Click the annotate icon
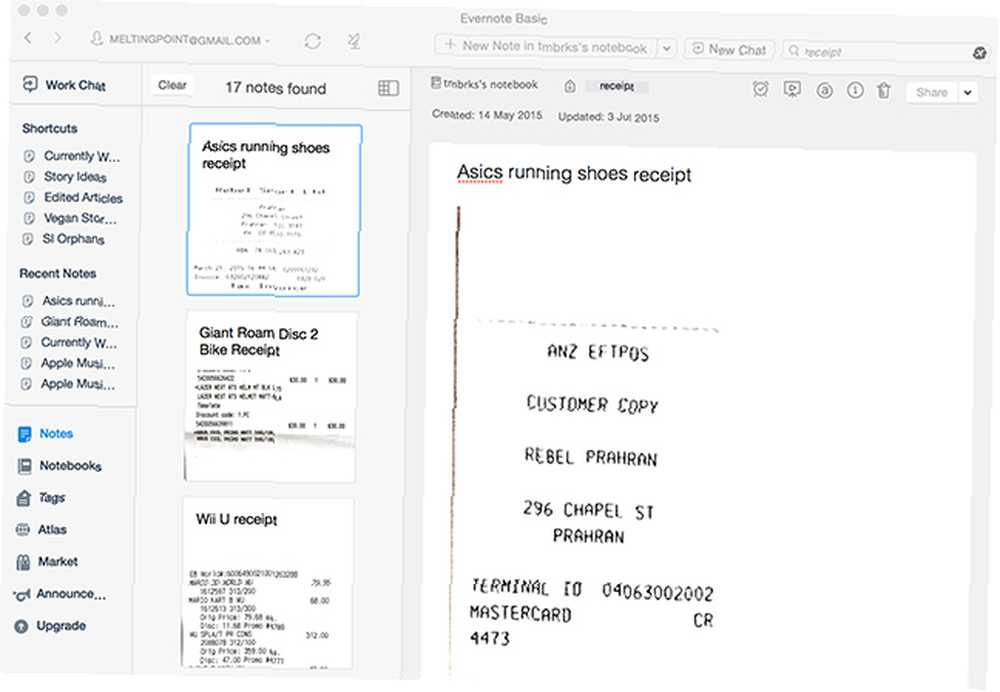This screenshot has width=1000, height=692. 825,91
